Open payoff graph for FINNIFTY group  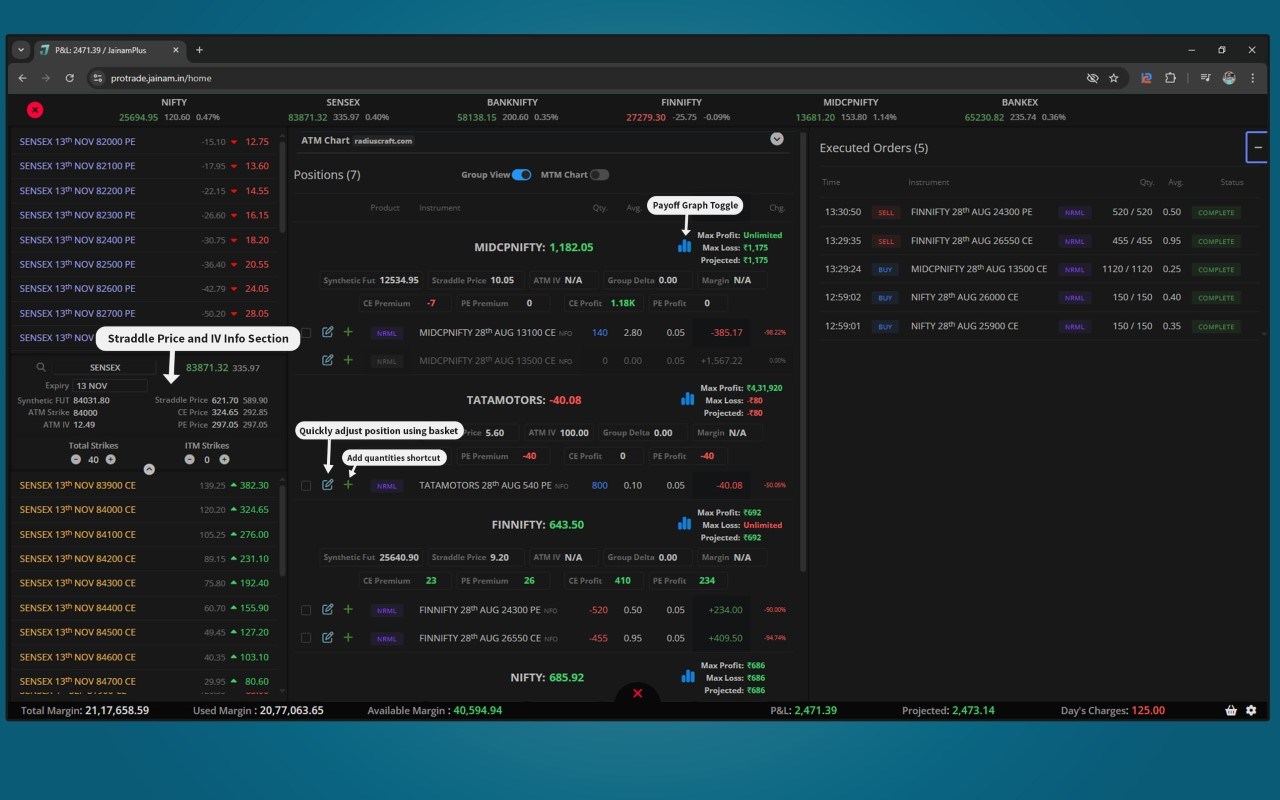point(685,523)
